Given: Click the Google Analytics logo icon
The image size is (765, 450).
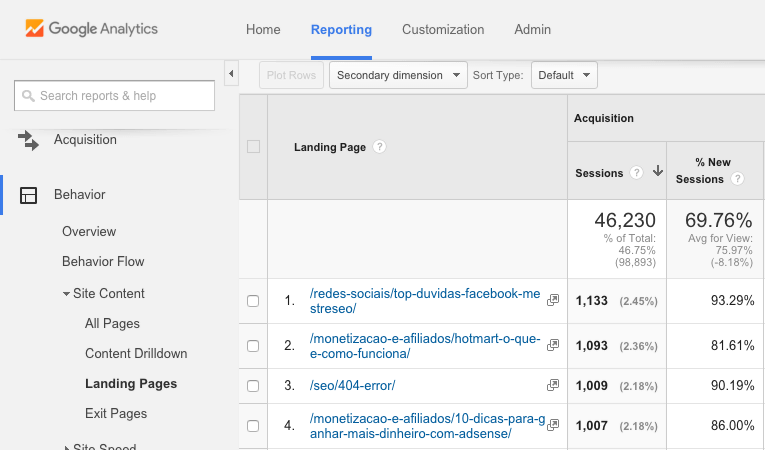Looking at the screenshot, I should click(x=35, y=29).
